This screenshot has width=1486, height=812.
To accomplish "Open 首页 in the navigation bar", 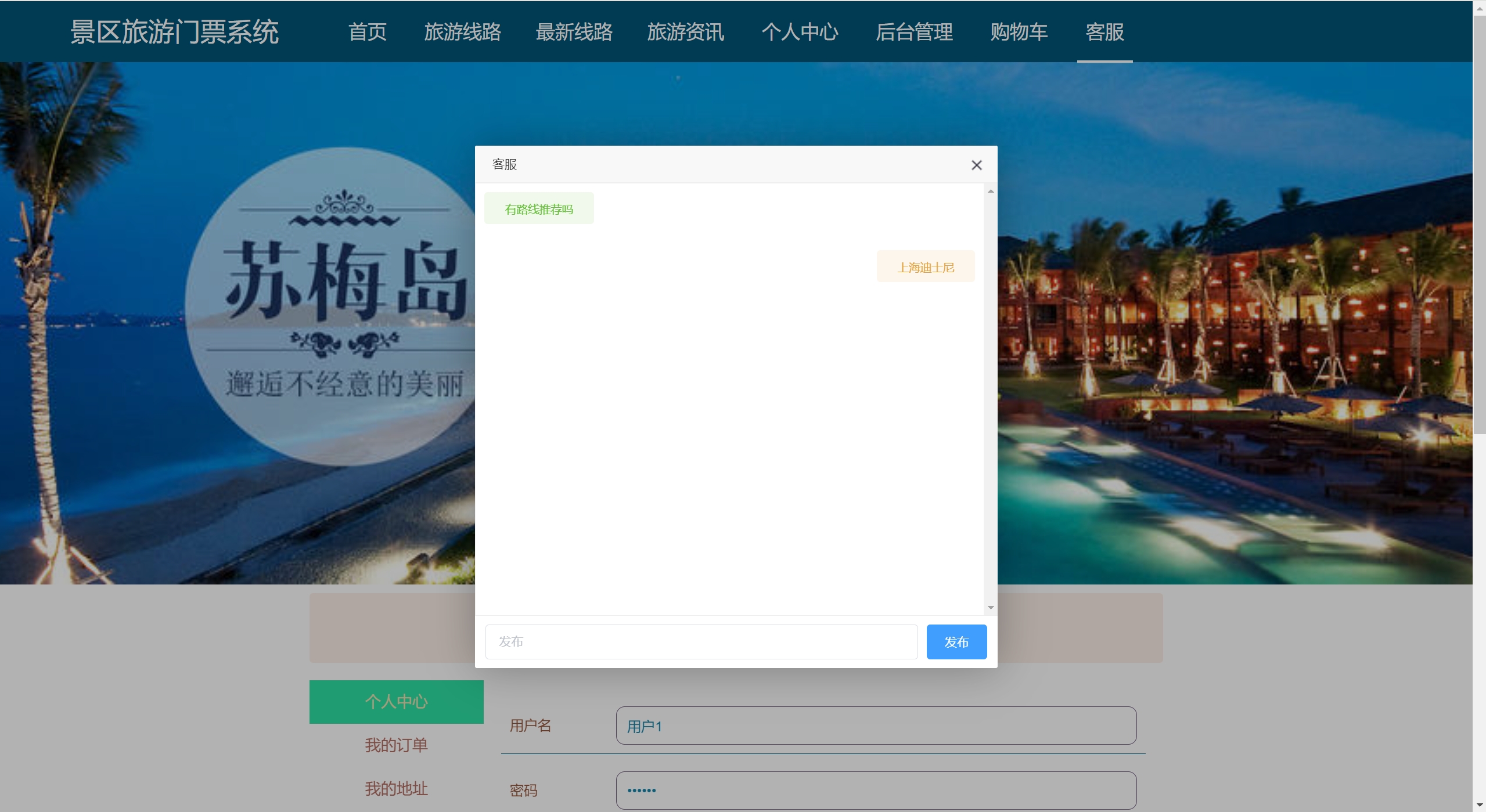I will 367,32.
